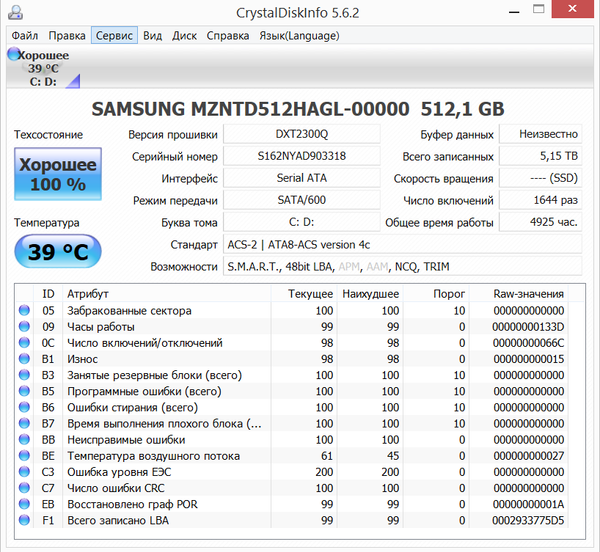Click the serial number field S162NYAD903318
The width and height of the screenshot is (600, 552).
click(x=300, y=156)
